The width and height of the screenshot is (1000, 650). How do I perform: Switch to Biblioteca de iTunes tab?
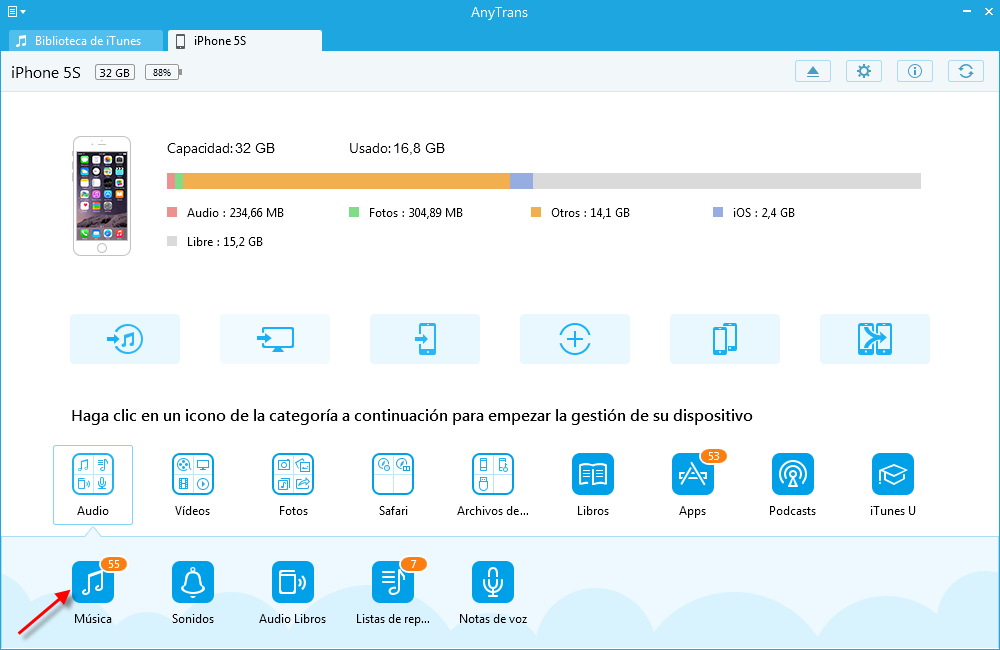coord(86,41)
